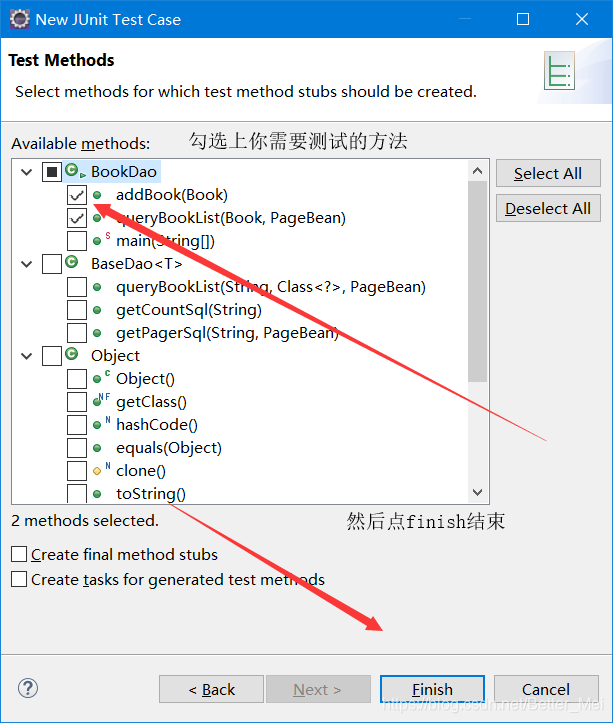
Task: Check the equals(Object) checkbox
Action: pyautogui.click(x=77, y=448)
